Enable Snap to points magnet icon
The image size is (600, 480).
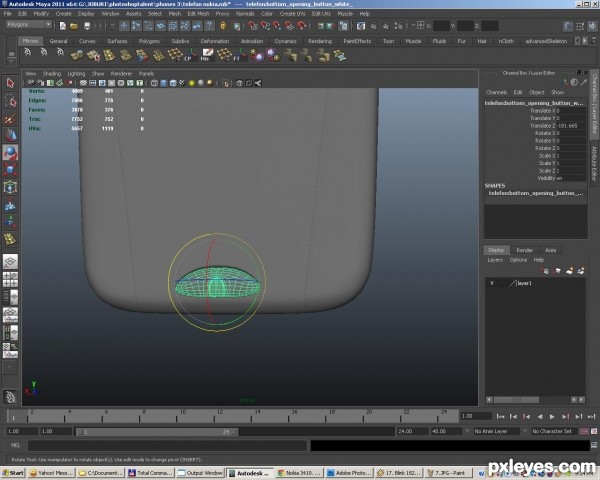pos(277,26)
